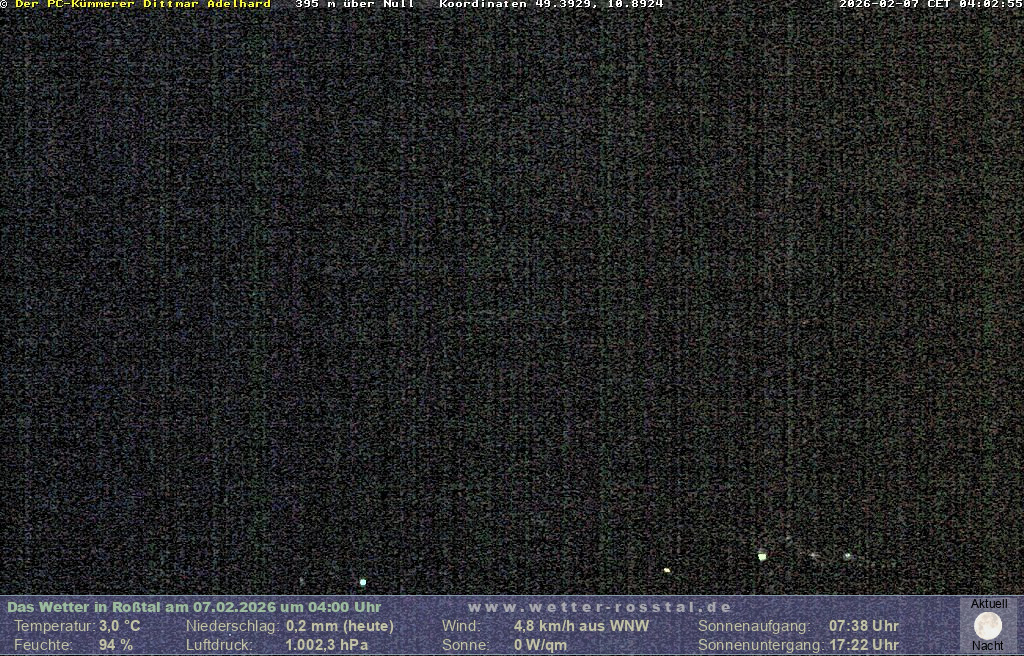Click the timestamp 2026-02-07 CET in top corner
This screenshot has width=1024, height=656.
pyautogui.click(x=930, y=4)
